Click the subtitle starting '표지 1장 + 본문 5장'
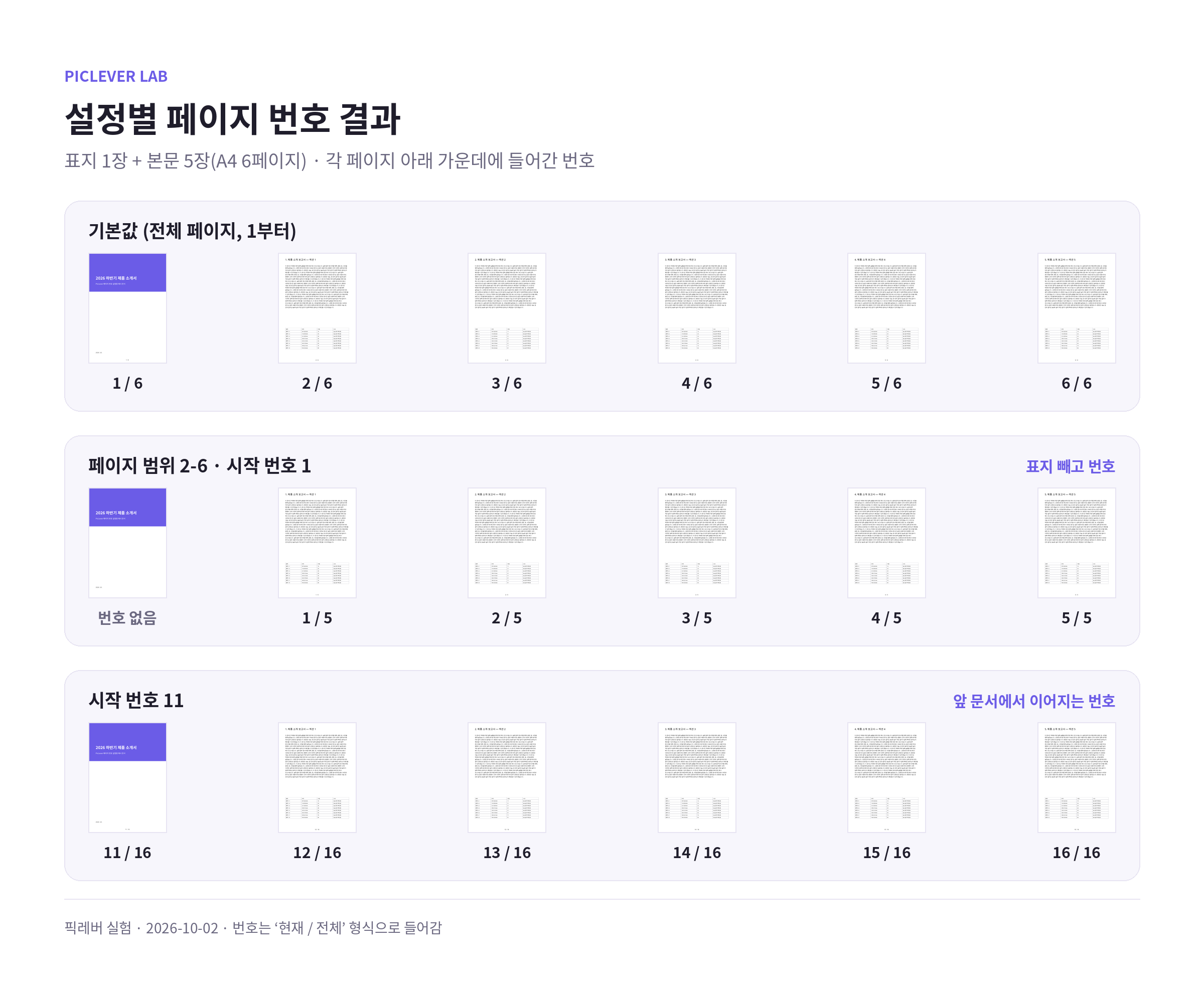This screenshot has width=1204, height=989. [x=330, y=160]
